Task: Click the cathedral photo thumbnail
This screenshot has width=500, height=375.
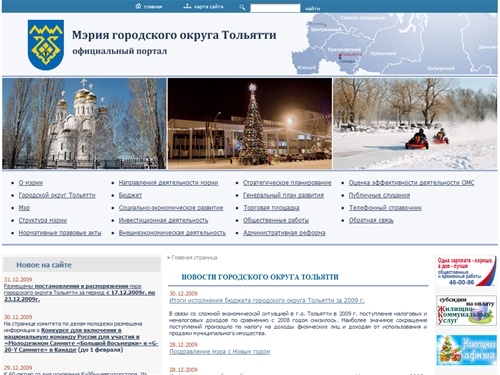Action: tap(84, 123)
